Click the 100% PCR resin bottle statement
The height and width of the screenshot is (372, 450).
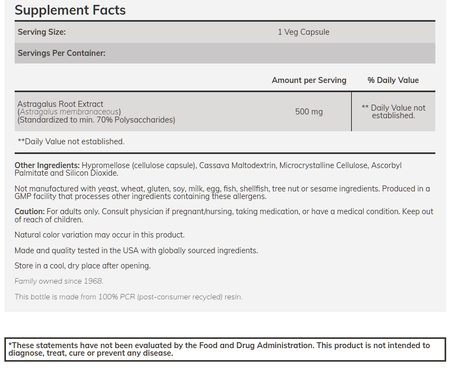tap(128, 297)
